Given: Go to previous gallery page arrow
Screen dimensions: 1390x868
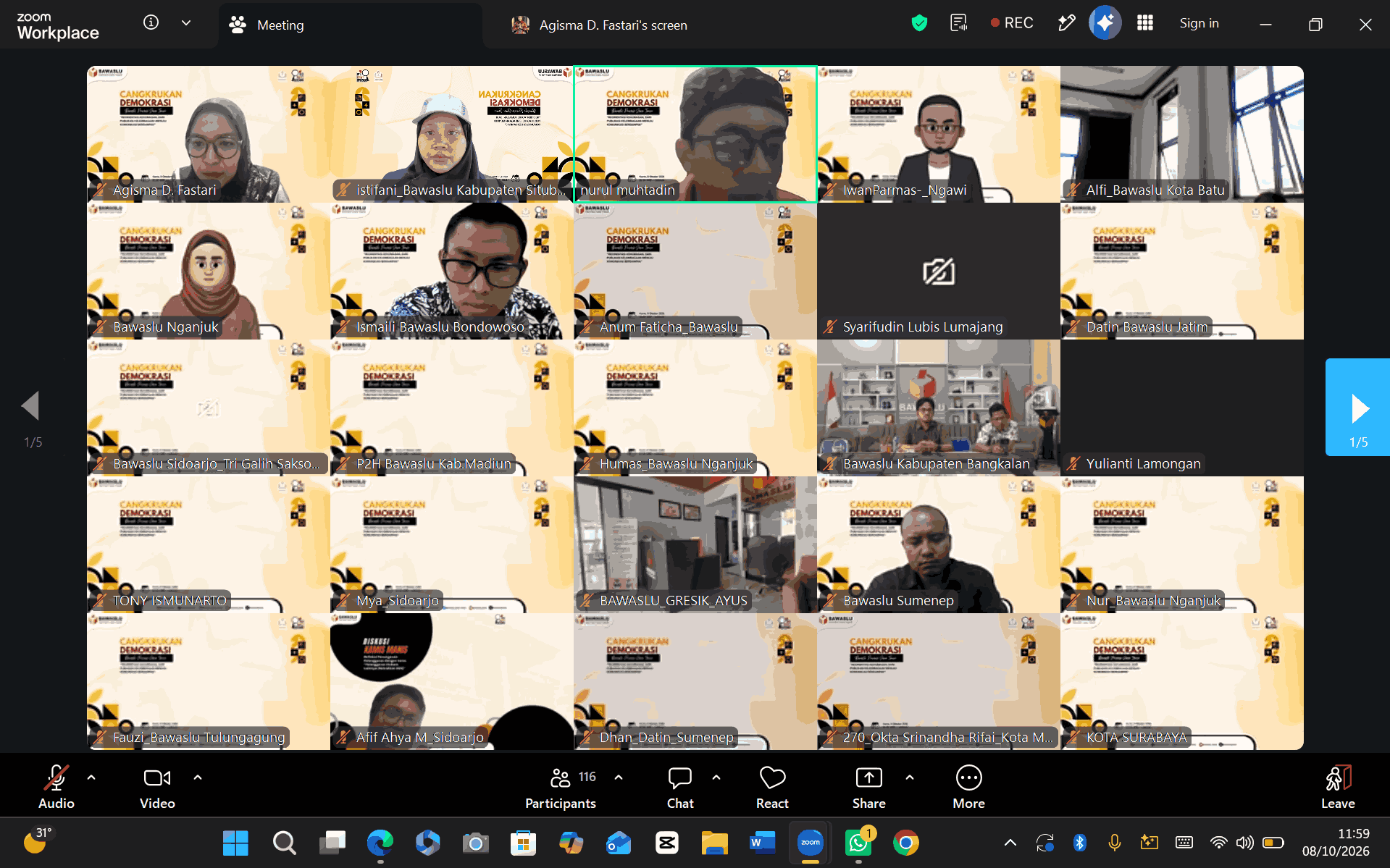Looking at the screenshot, I should tap(31, 406).
